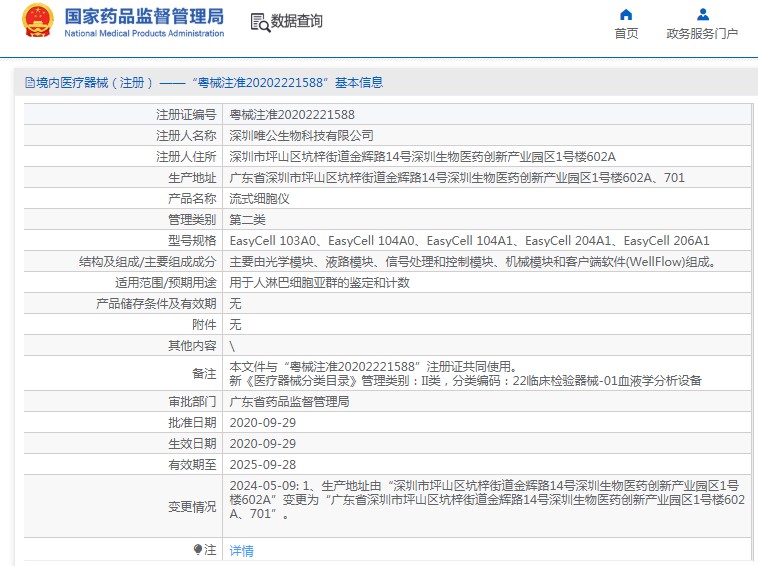Viewport: 758px width, 566px height.
Task: Click the EasyCell model specification row
Action: [469, 240]
